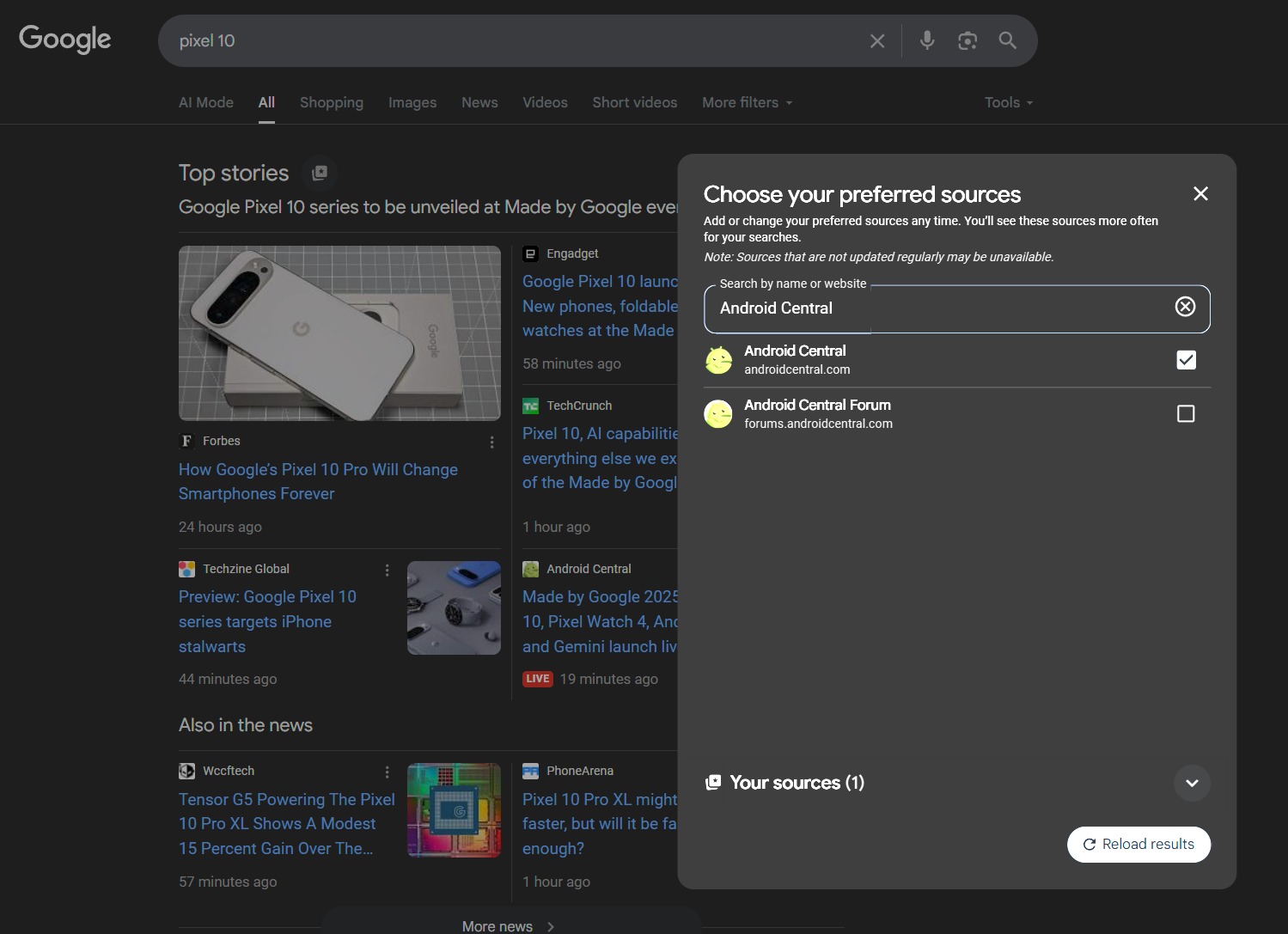Viewport: 1288px width, 934px height.
Task: Open the Tools dropdown
Action: [x=1009, y=102]
